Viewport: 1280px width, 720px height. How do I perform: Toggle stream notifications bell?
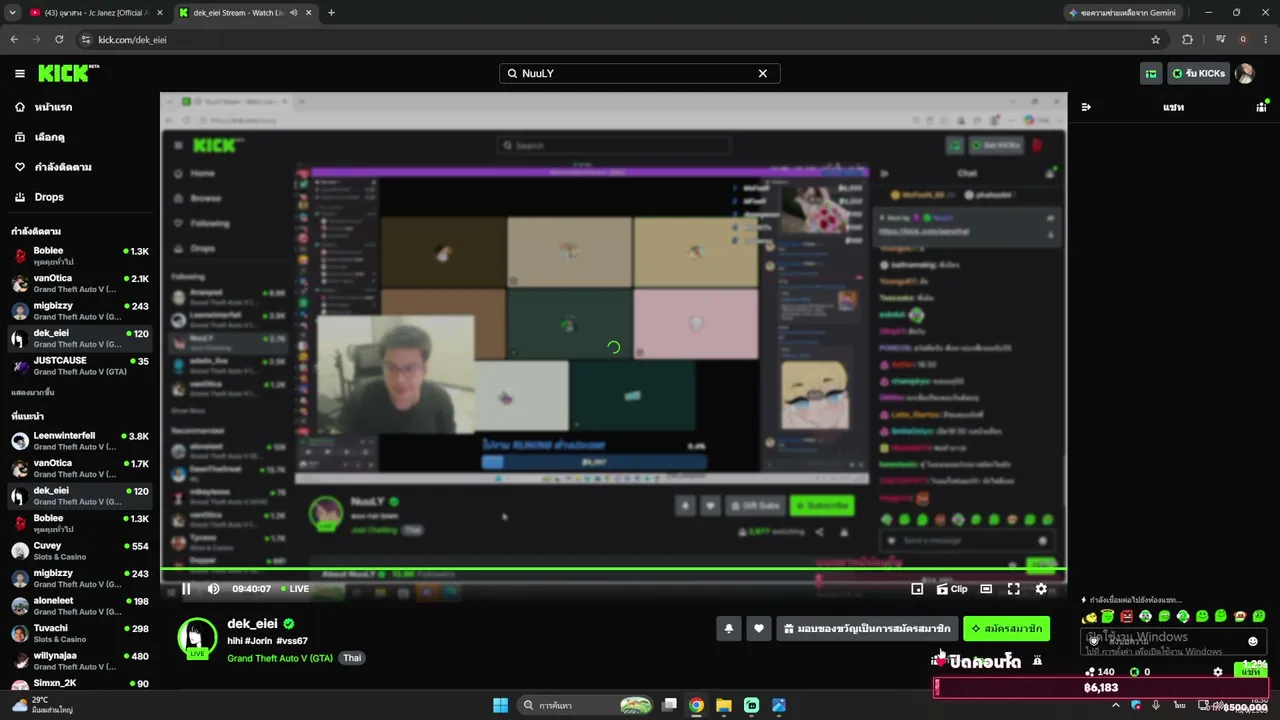coord(728,628)
